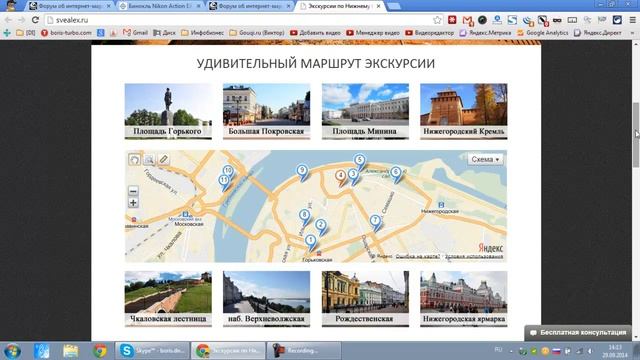The image size is (640, 360).
Task: Select the hand pan tool on the map
Action: tap(134, 159)
